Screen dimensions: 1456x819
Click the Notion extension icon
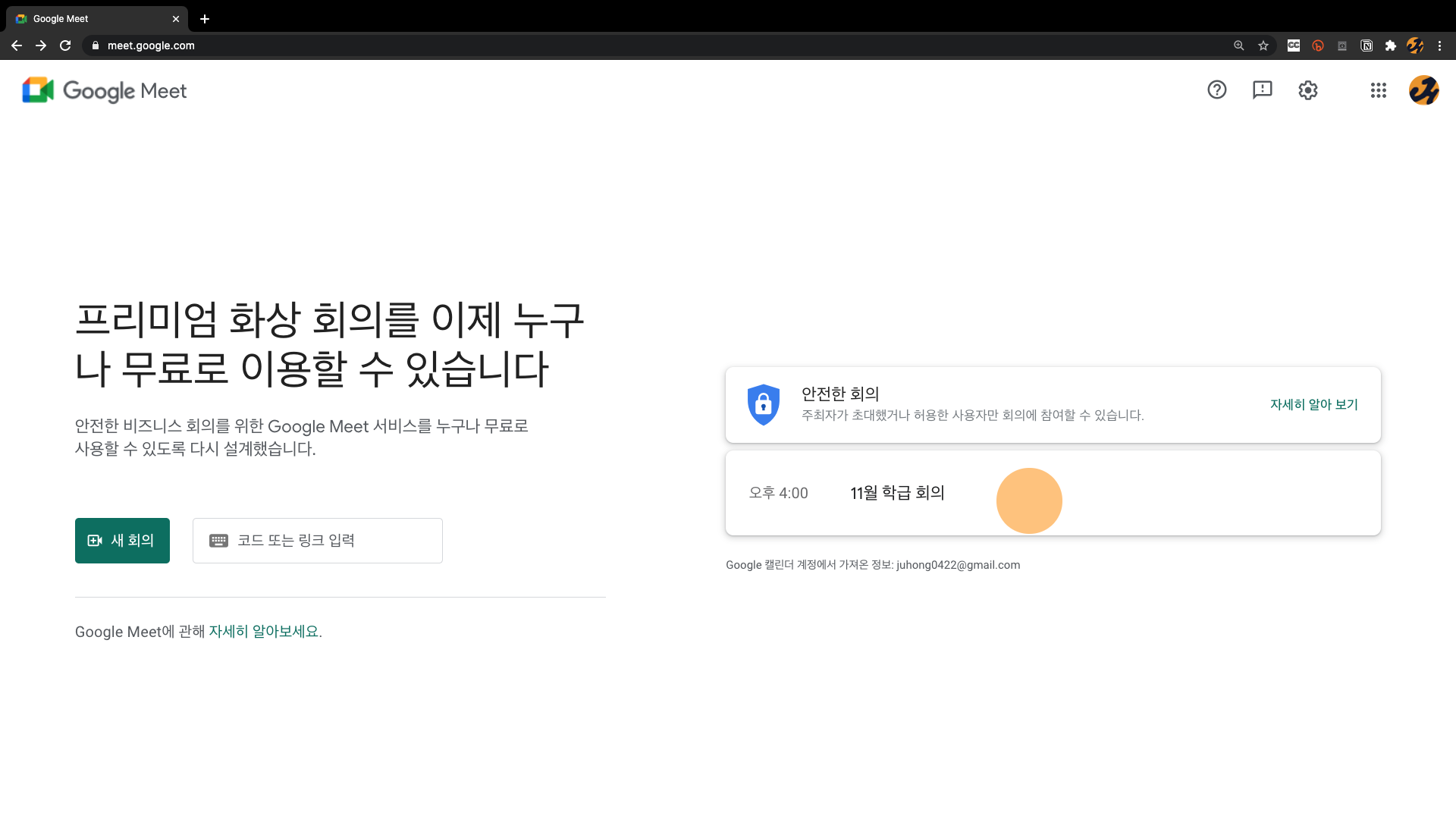pos(1366,45)
